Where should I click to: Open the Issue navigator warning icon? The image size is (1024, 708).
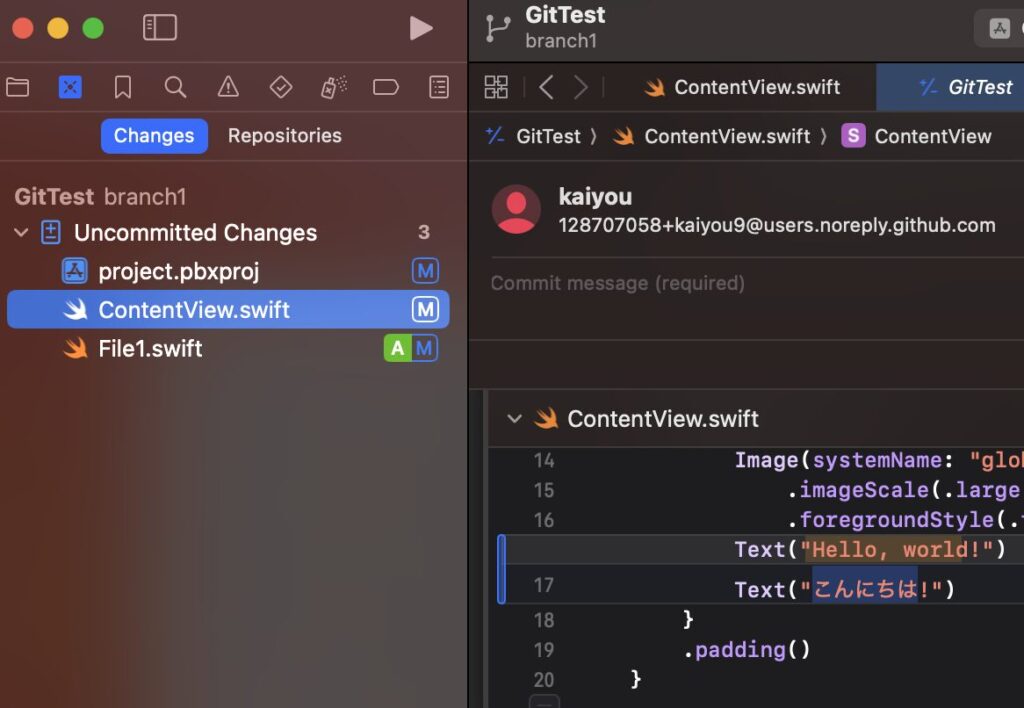tap(228, 87)
